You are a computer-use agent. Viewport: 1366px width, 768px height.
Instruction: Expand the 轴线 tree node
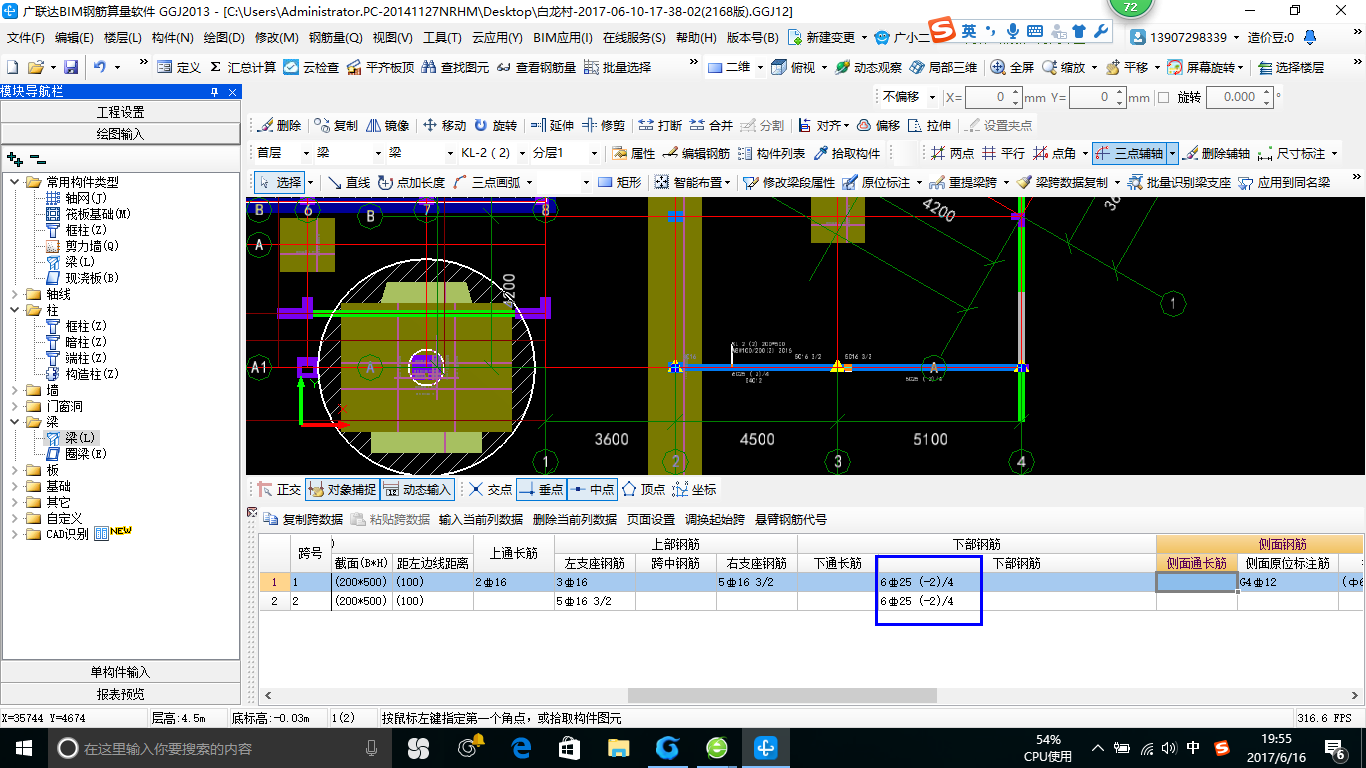click(x=15, y=294)
